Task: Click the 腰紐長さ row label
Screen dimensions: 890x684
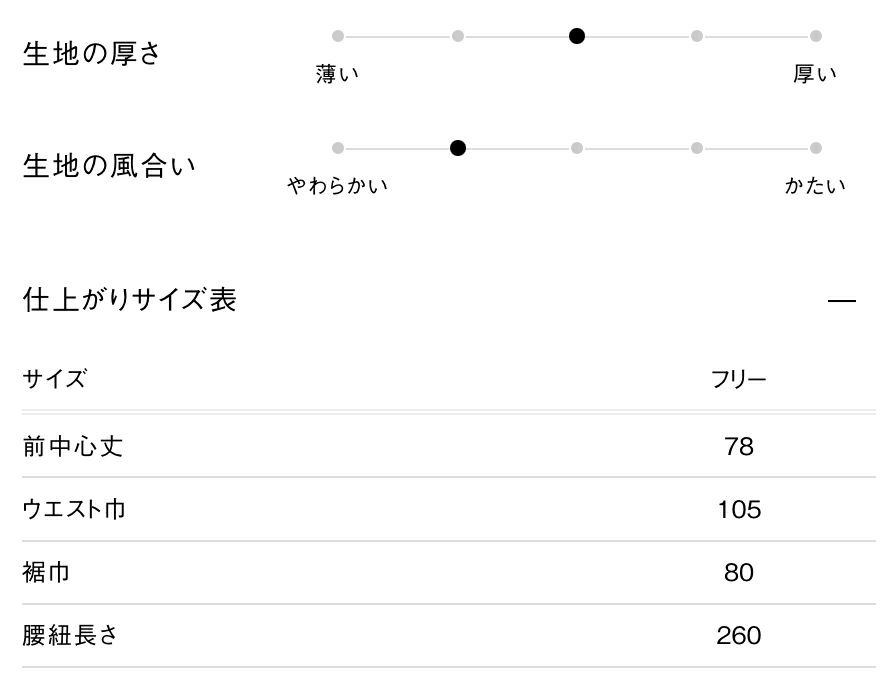Action: pos(70,635)
